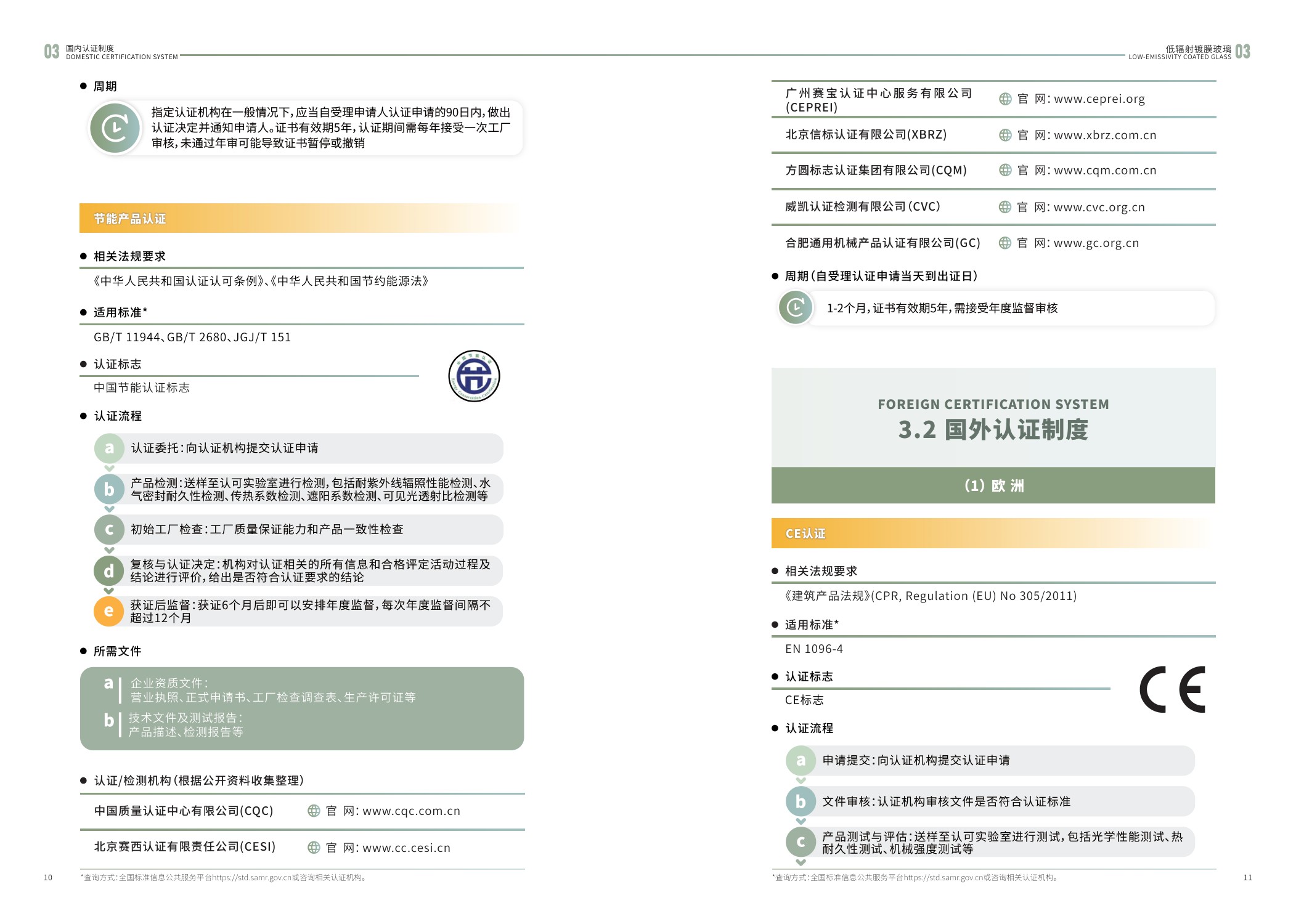1296x924 pixels.
Task: Click the clock icon beside the 90-day period text
Action: [115, 128]
